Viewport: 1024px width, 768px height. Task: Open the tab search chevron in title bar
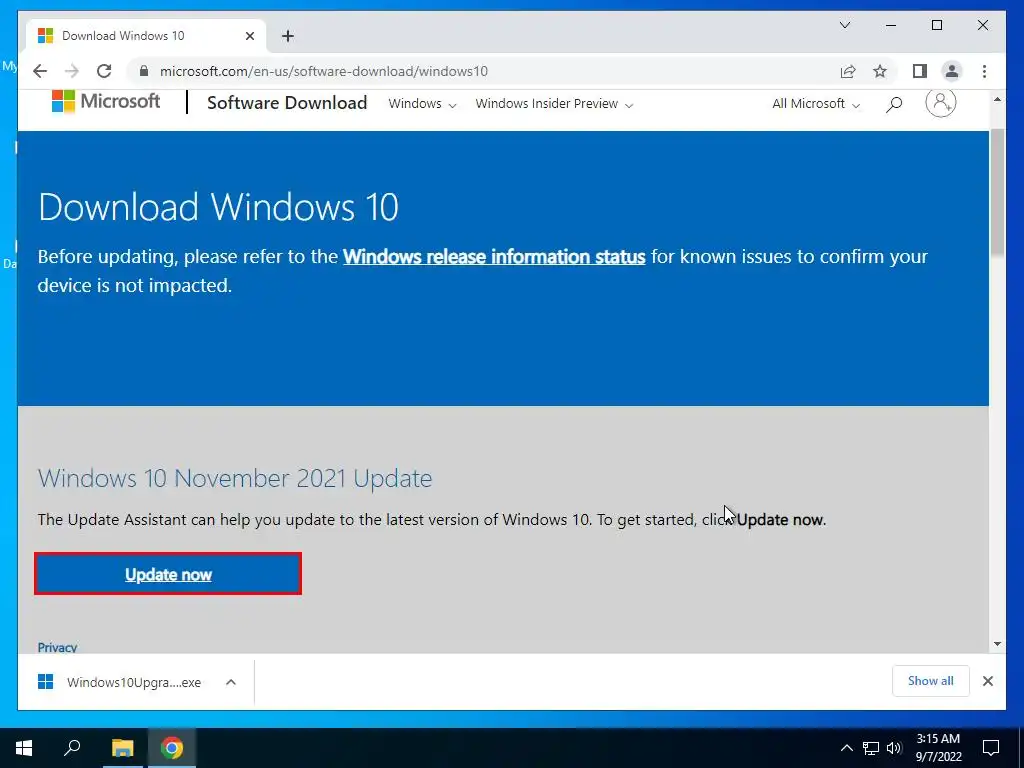tap(845, 25)
